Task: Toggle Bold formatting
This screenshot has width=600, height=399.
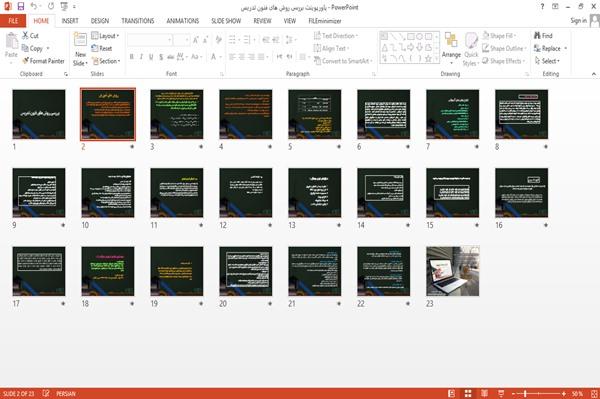Action: click(x=132, y=57)
